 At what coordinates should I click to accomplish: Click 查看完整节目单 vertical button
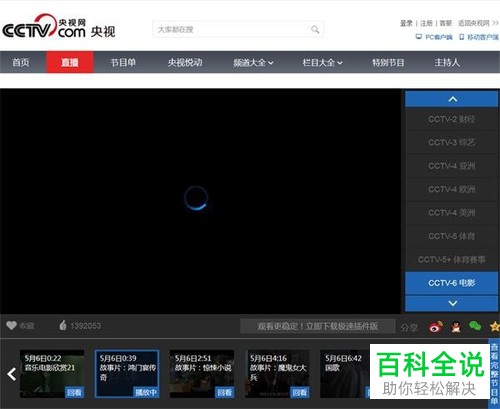pyautogui.click(x=494, y=374)
